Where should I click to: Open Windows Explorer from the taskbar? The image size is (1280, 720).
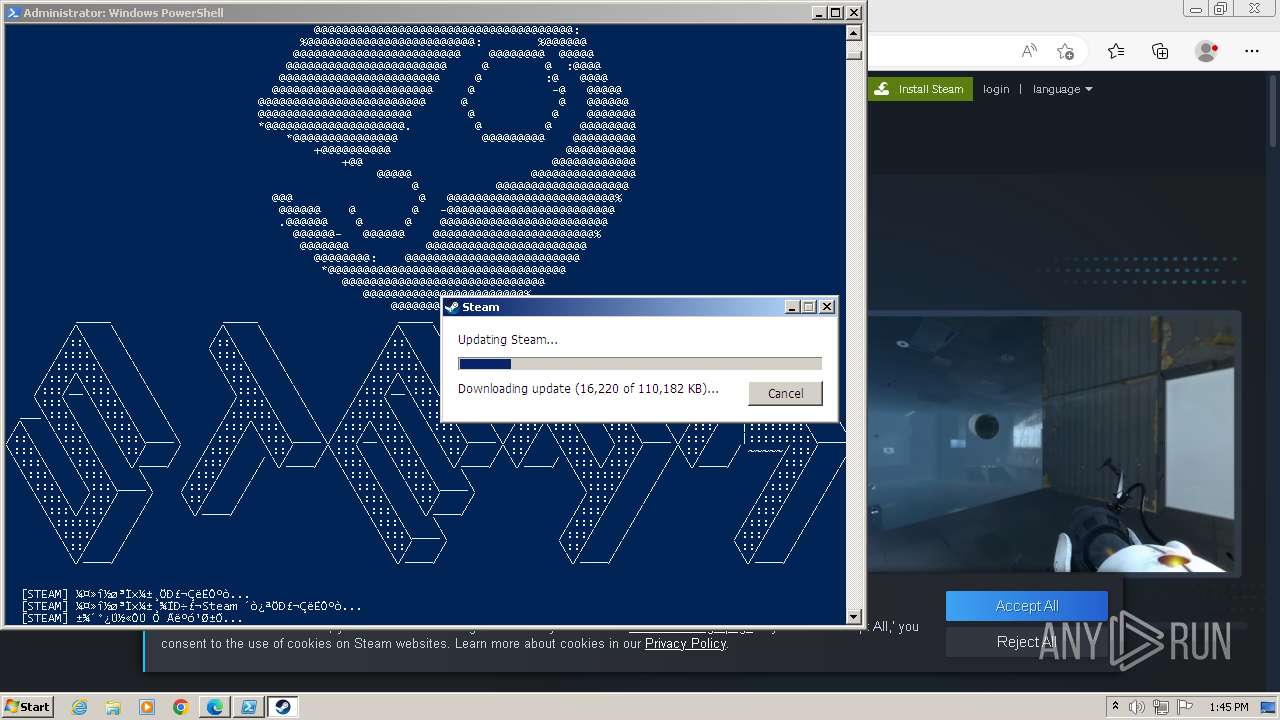[113, 707]
